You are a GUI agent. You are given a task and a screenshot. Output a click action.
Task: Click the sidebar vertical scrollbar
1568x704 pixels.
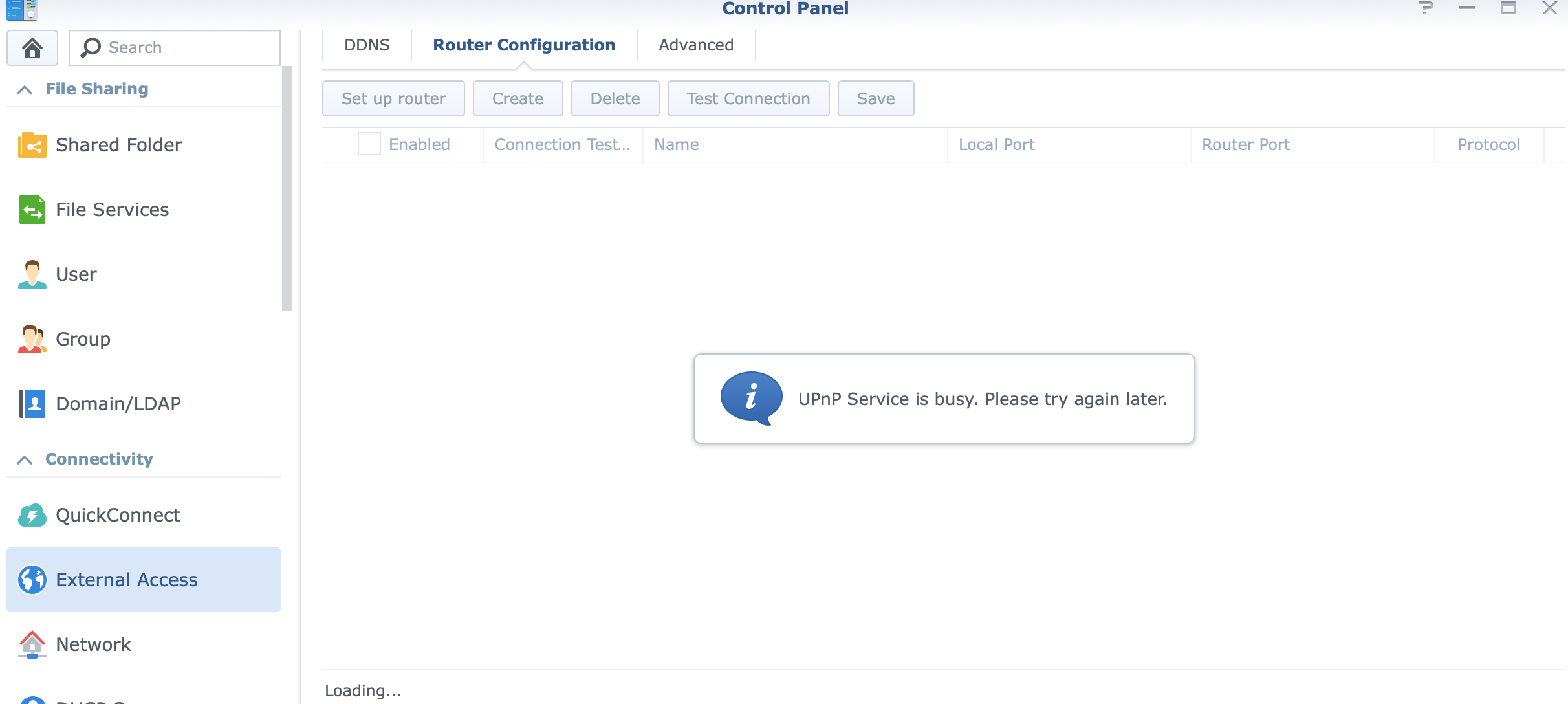point(287,188)
